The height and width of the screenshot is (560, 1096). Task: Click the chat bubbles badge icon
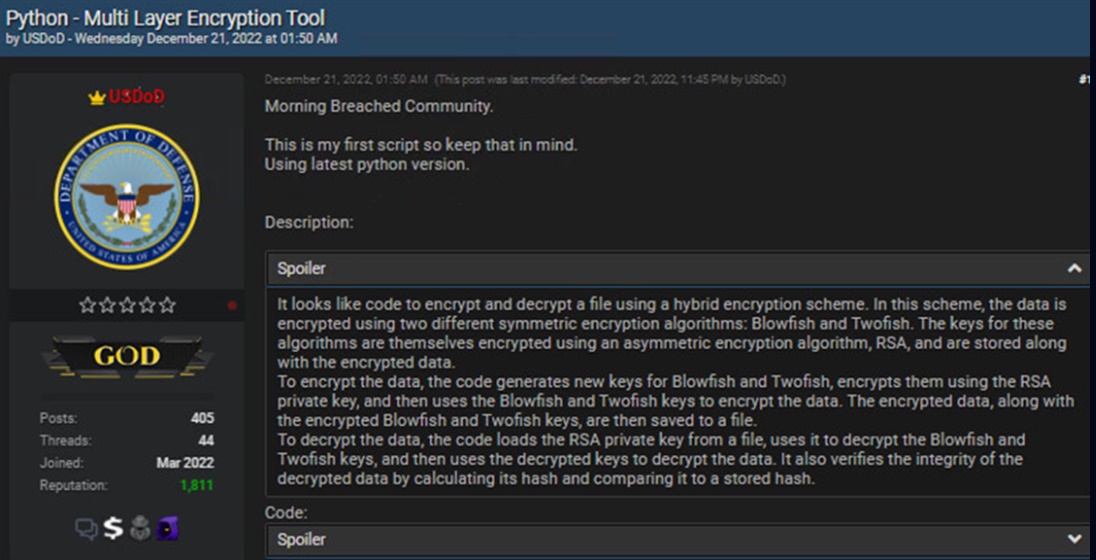click(x=88, y=528)
